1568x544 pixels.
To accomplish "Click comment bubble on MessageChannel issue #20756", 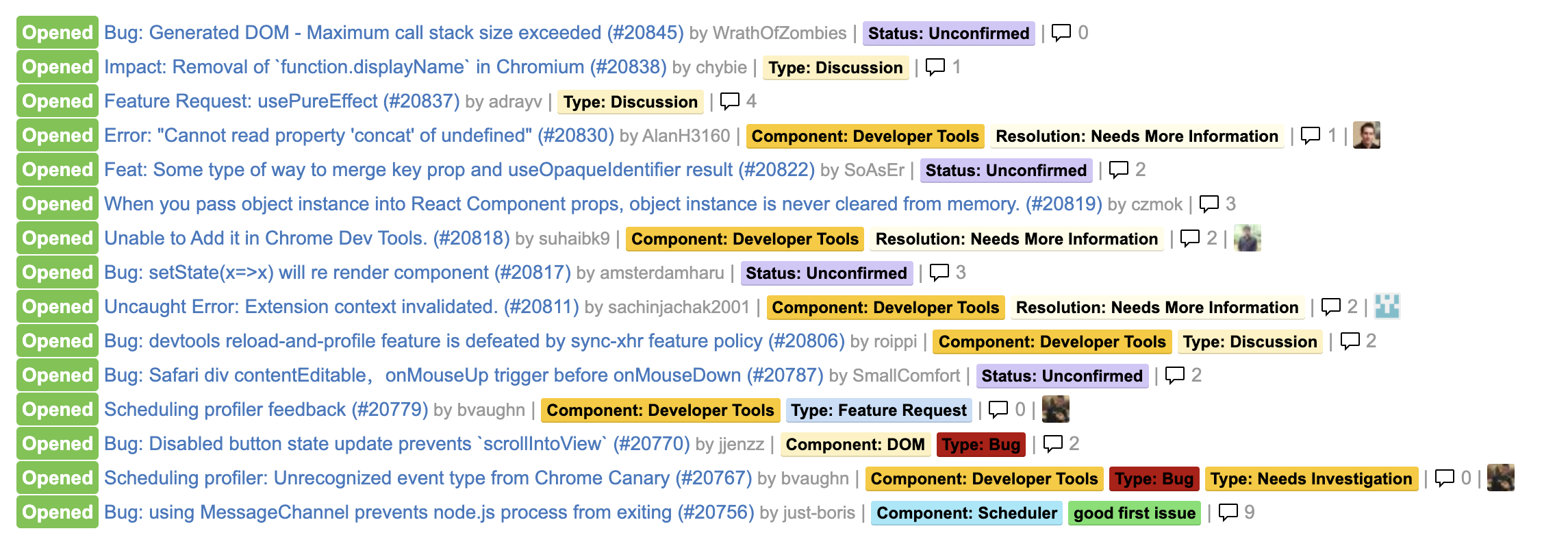I will pos(1228,512).
